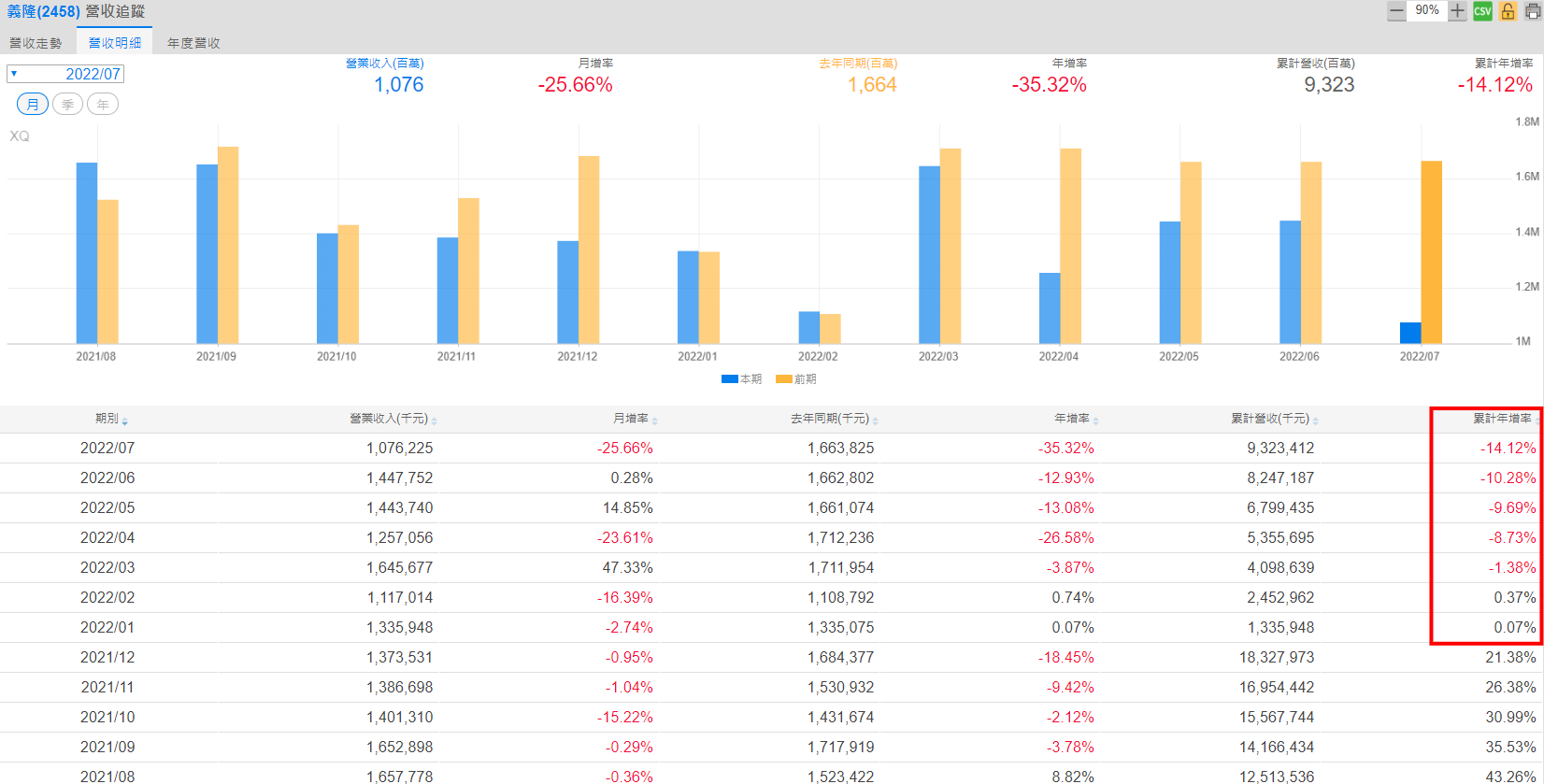Click the 義隆(2458) stock title
Viewport: 1544px width, 784px height.
43,12
